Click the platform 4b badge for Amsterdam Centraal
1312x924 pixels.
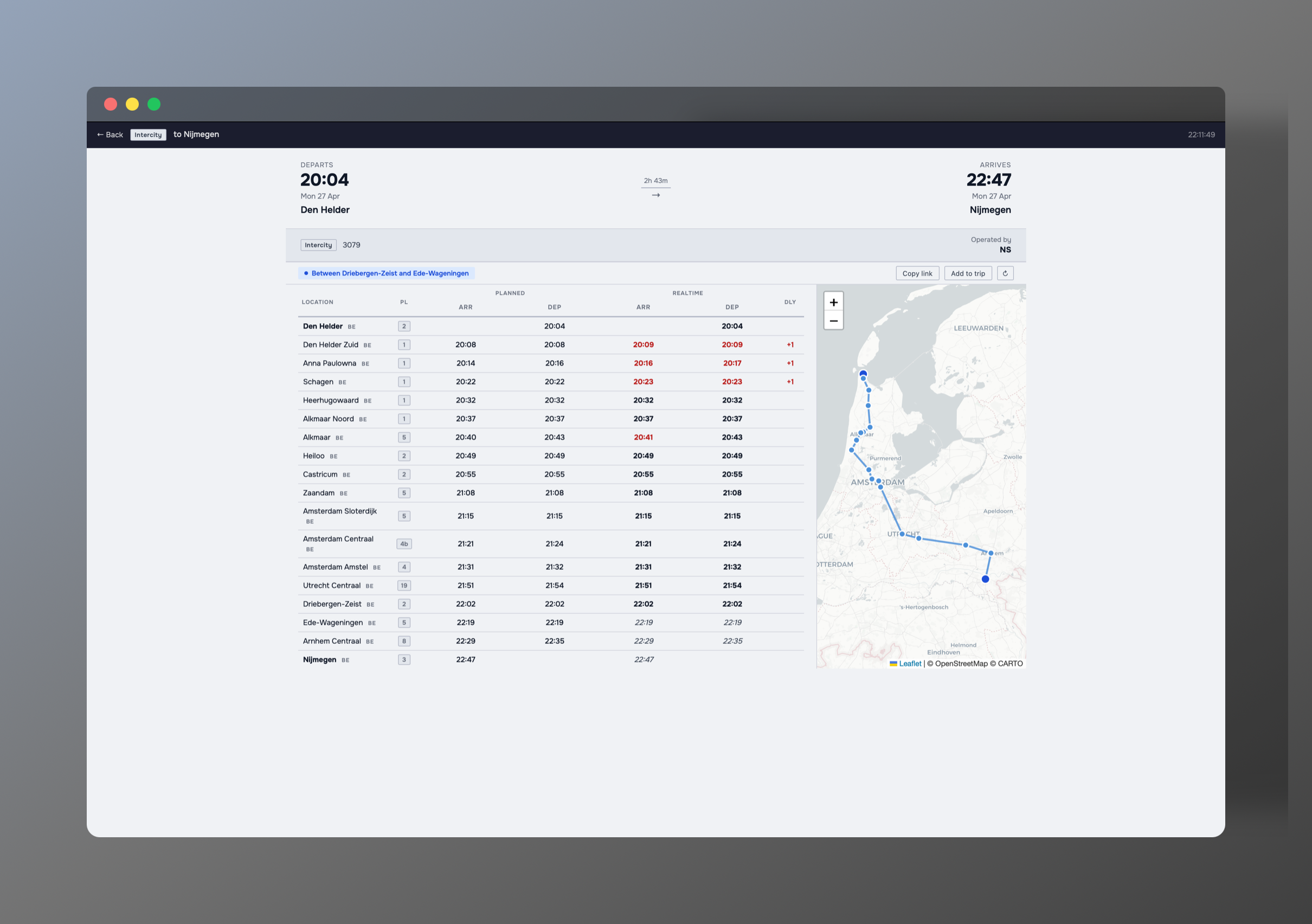404,544
